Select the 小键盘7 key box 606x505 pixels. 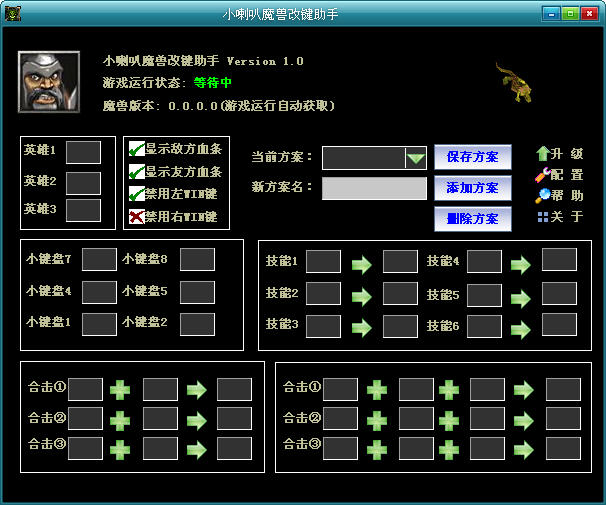pos(99,259)
